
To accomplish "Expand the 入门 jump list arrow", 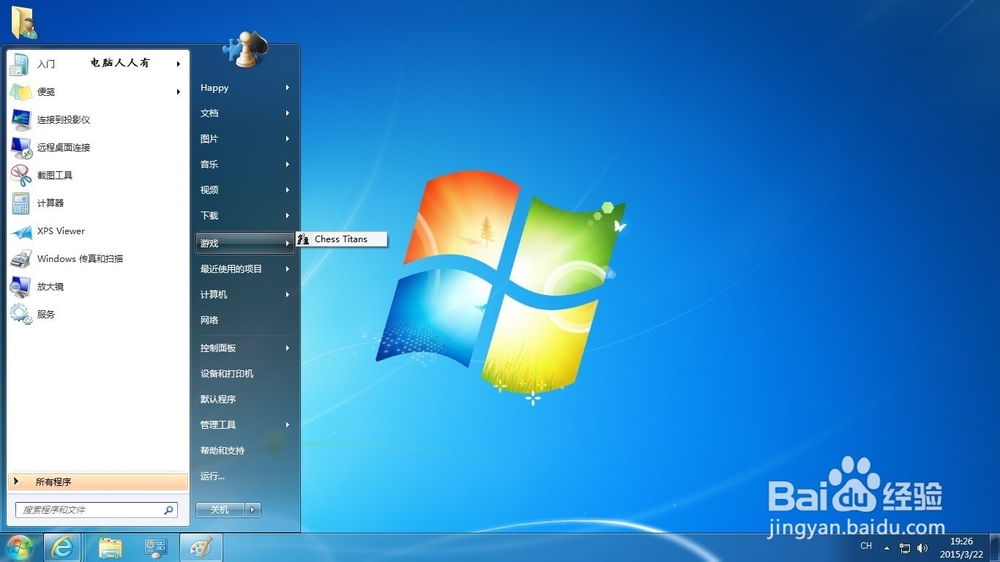I will point(179,64).
